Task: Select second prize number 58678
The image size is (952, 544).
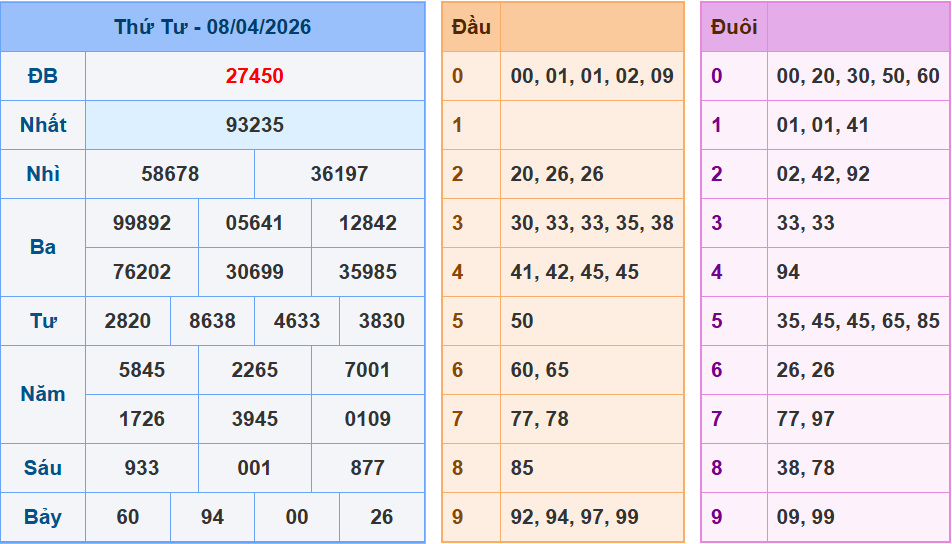Action: coord(170,174)
